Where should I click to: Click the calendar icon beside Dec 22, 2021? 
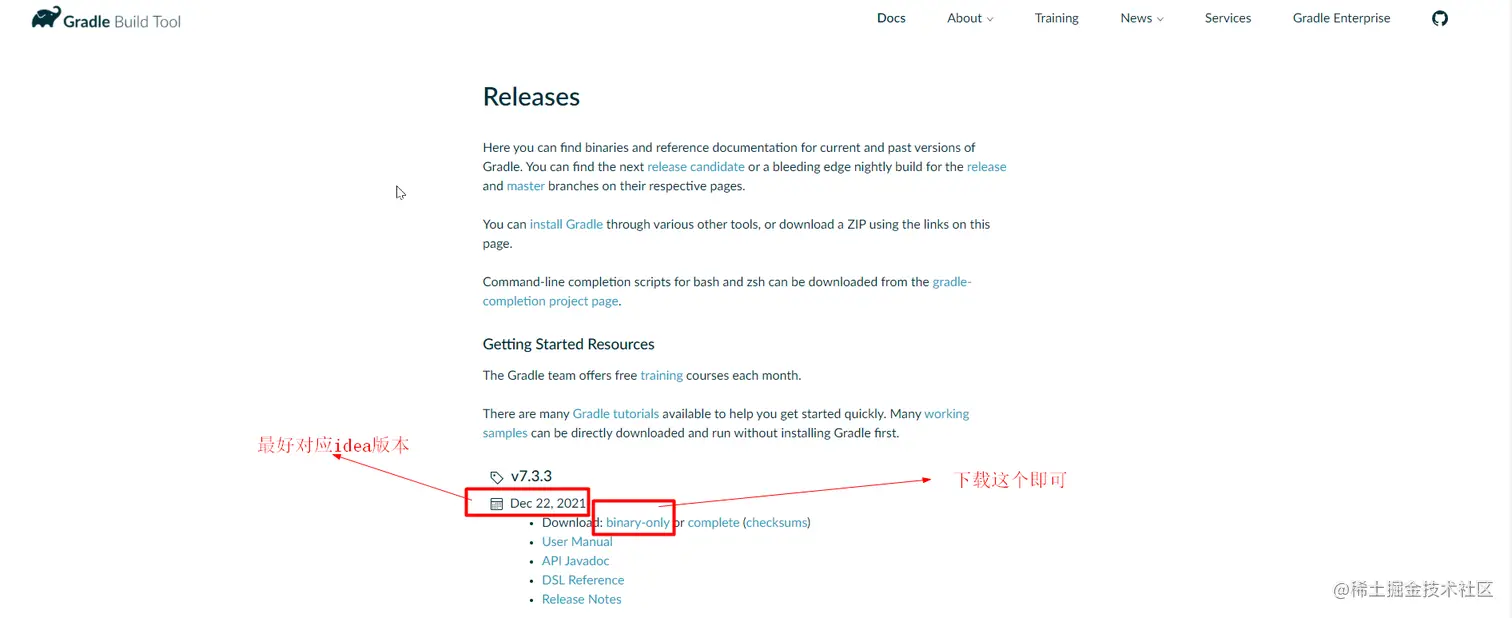pyautogui.click(x=497, y=504)
